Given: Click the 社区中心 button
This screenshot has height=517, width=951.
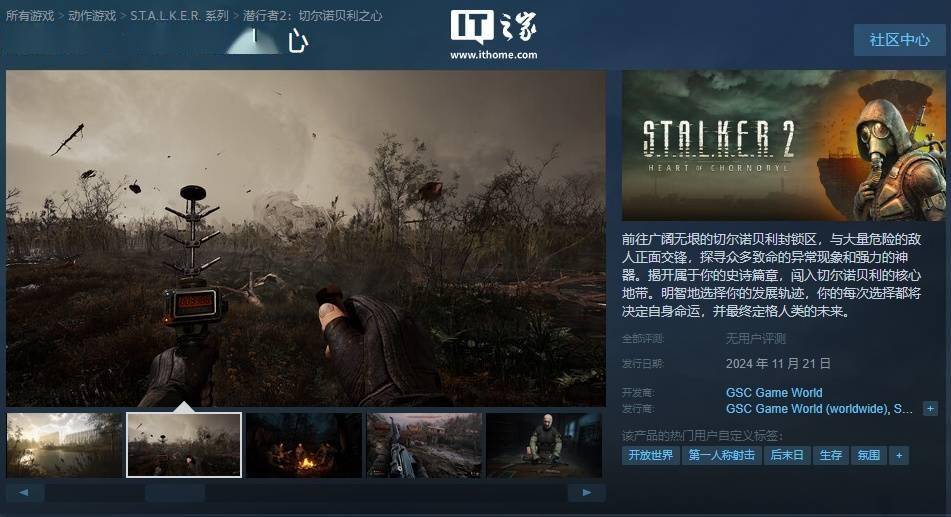Looking at the screenshot, I should click(x=899, y=40).
